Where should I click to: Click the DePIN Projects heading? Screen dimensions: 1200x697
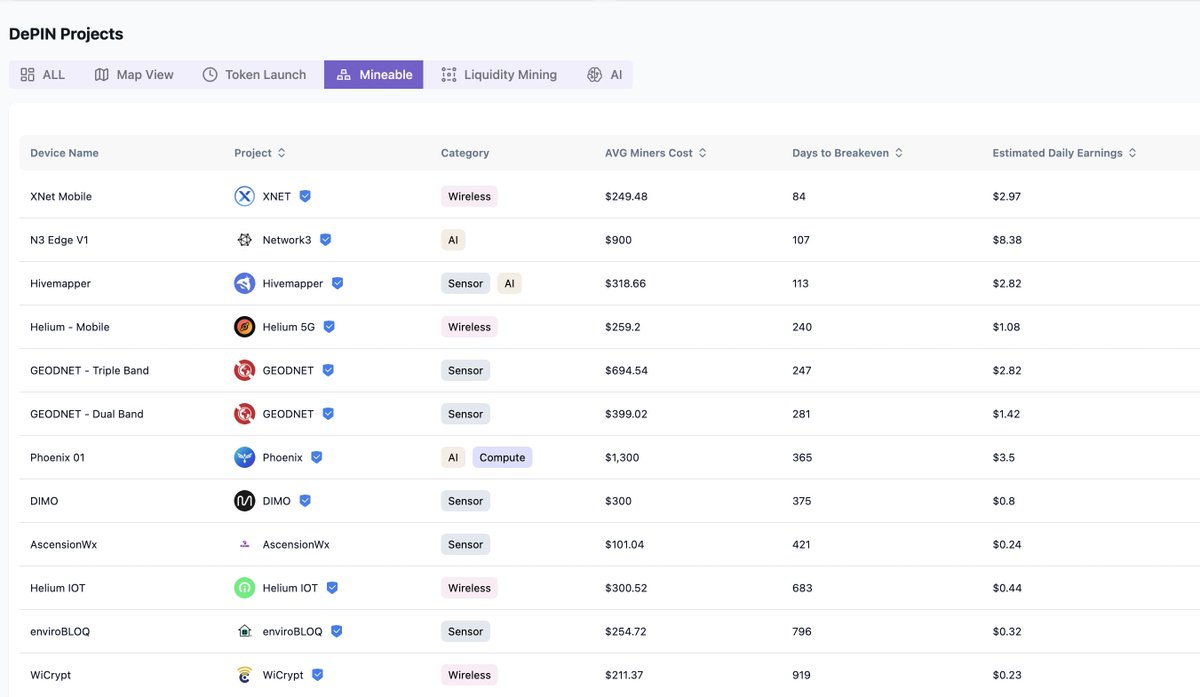(66, 34)
